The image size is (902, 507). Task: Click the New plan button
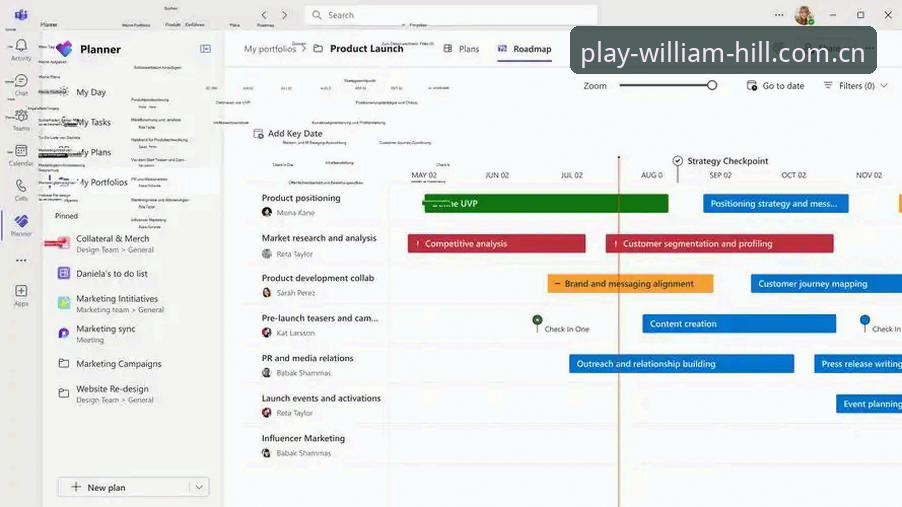[x=123, y=487]
